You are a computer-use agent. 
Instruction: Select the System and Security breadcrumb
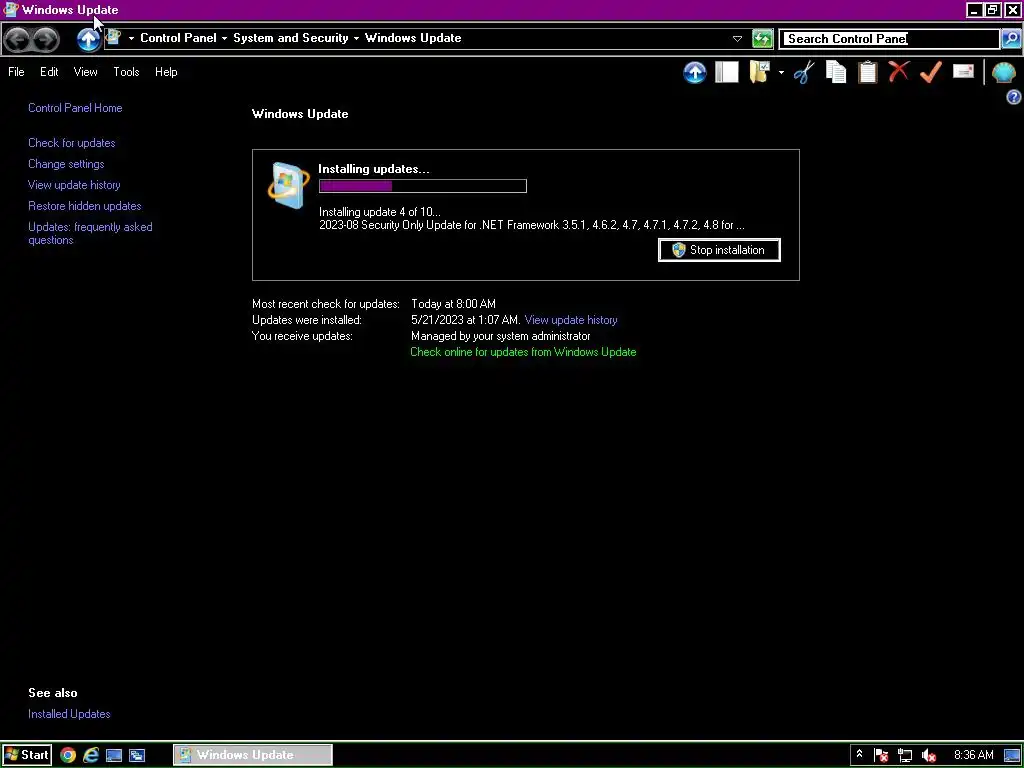(x=291, y=38)
